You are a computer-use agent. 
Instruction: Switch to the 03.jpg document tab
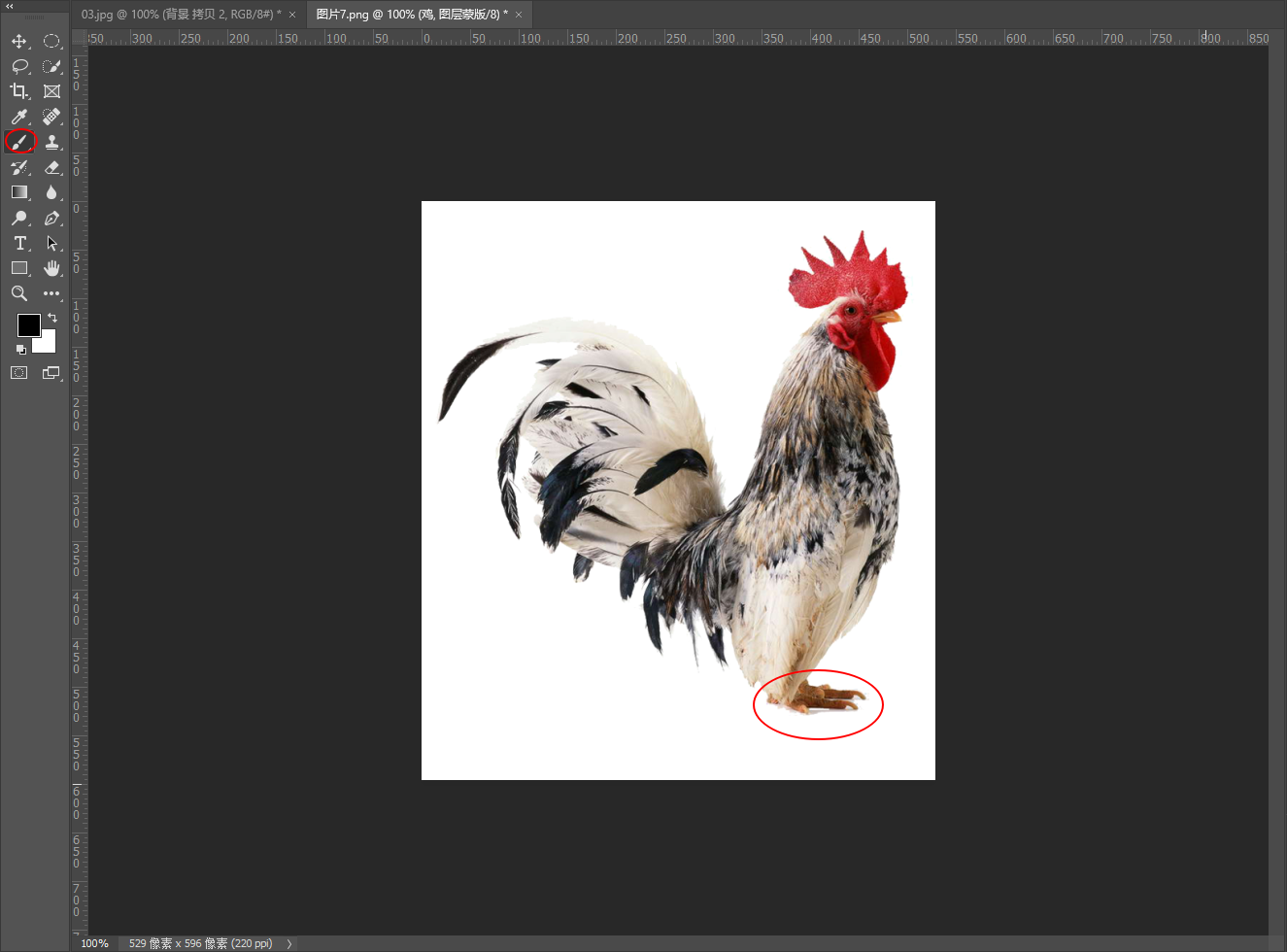tap(181, 15)
